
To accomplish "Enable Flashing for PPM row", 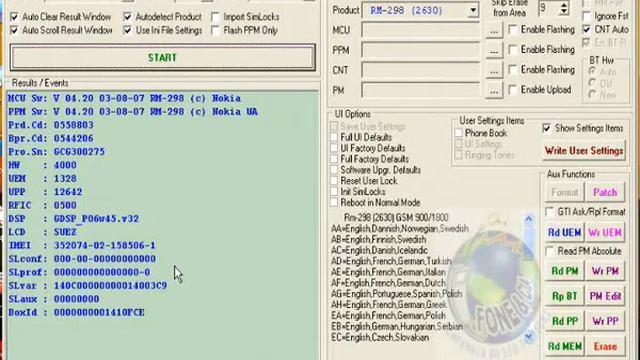I will pyautogui.click(x=513, y=50).
